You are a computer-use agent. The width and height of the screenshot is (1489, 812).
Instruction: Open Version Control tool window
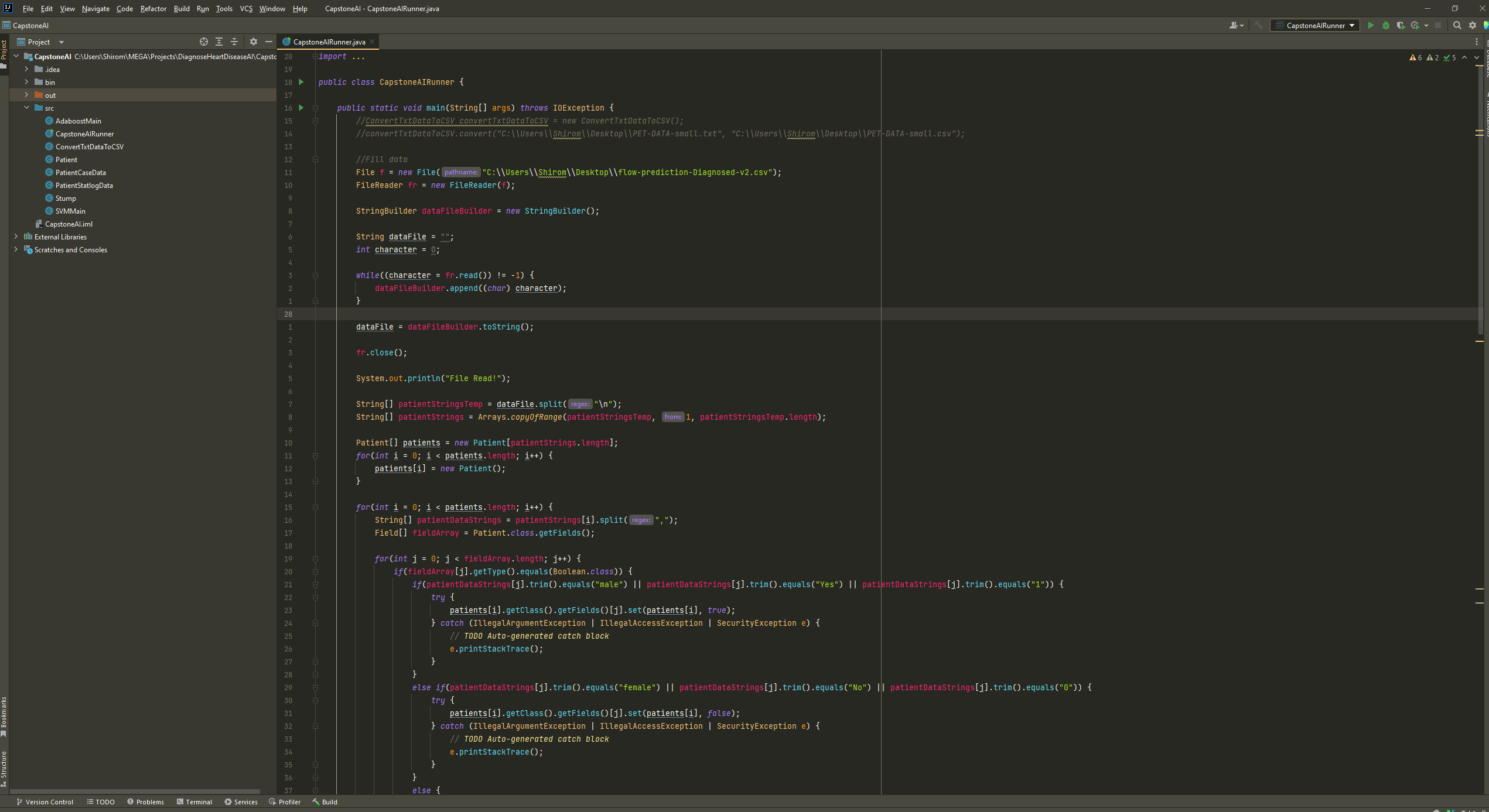(45, 802)
